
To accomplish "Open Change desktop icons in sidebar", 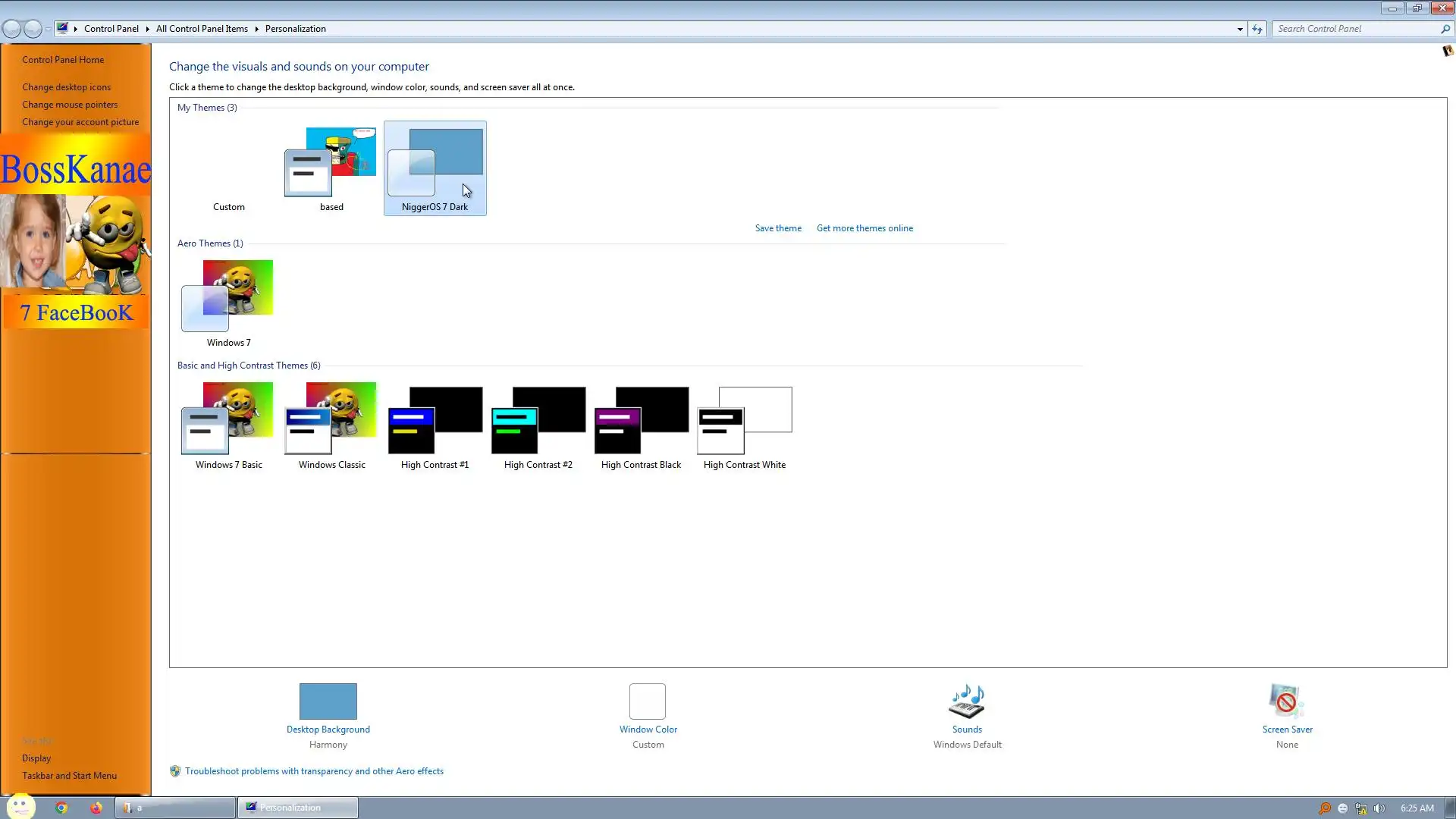I will (x=66, y=87).
